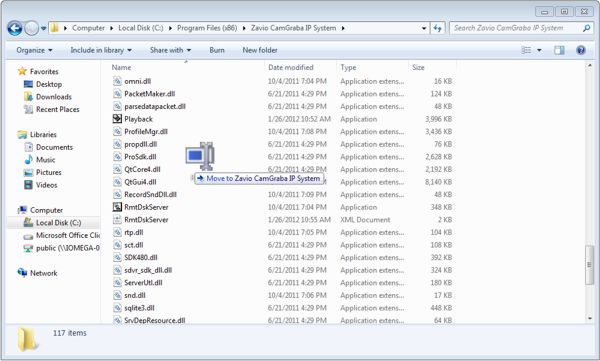The width and height of the screenshot is (600, 361).
Task: Open the recent pages dropdown arrow
Action: pos(43,28)
